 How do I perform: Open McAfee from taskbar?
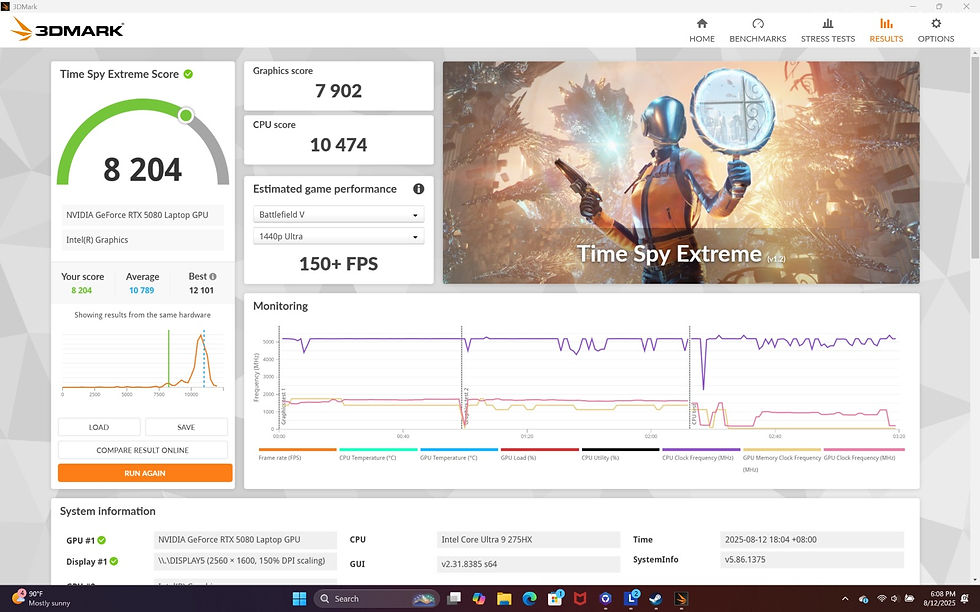point(580,598)
